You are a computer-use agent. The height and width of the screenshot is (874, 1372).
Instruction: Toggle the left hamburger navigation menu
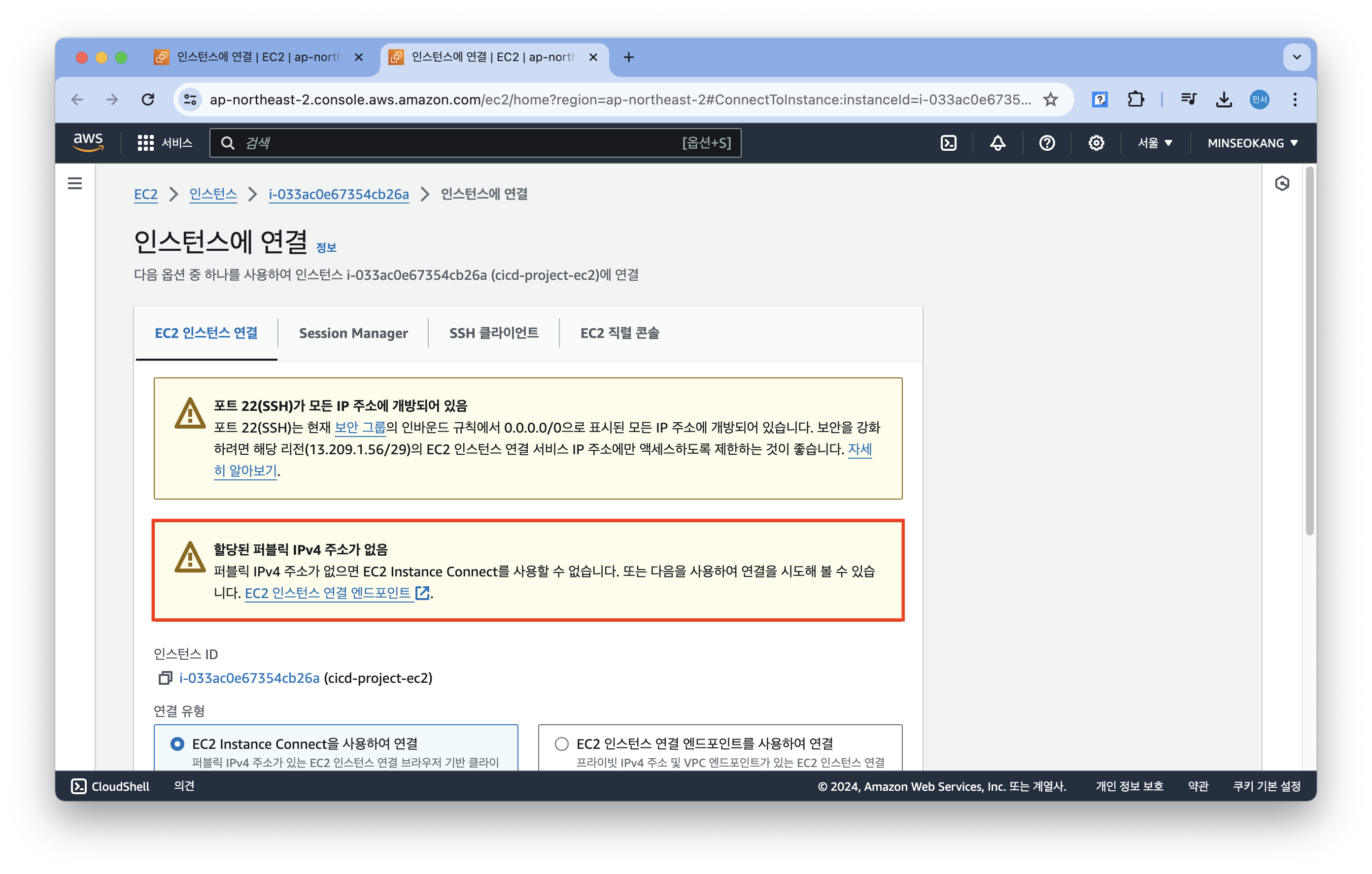(74, 183)
